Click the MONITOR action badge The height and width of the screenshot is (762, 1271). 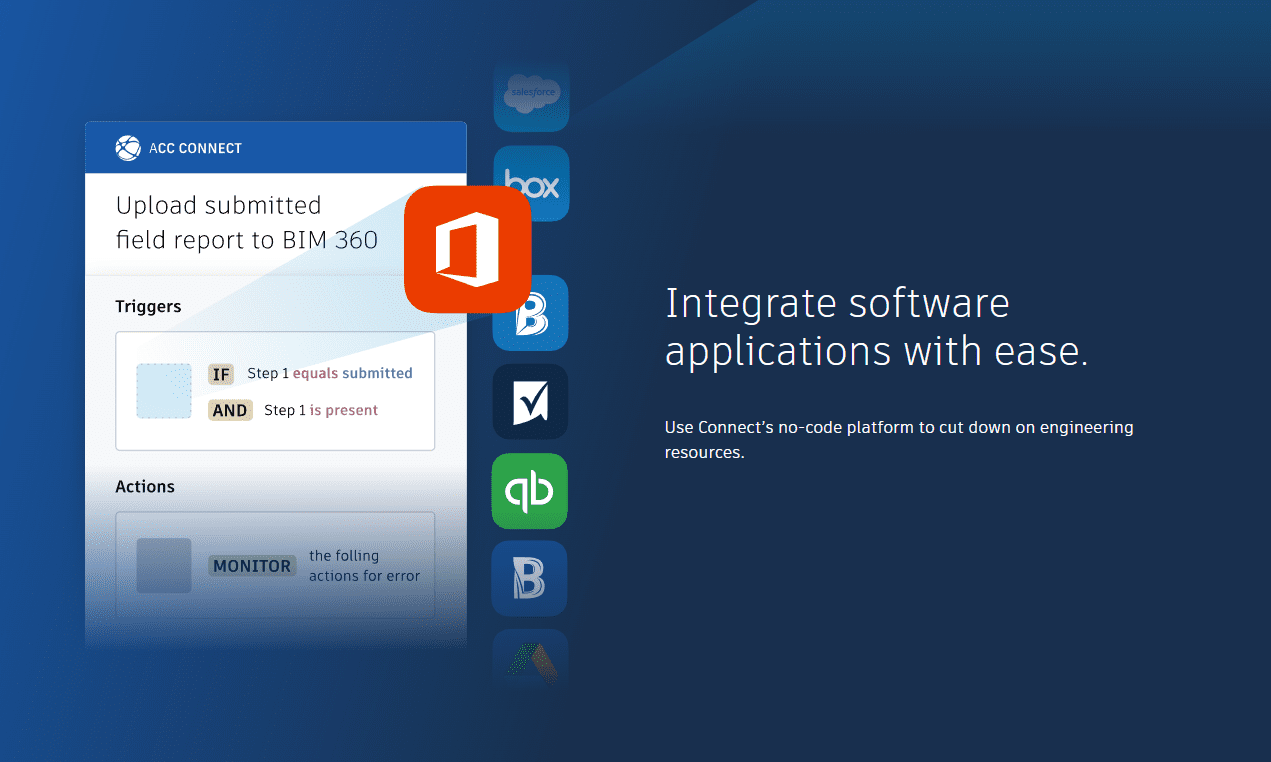point(252,566)
